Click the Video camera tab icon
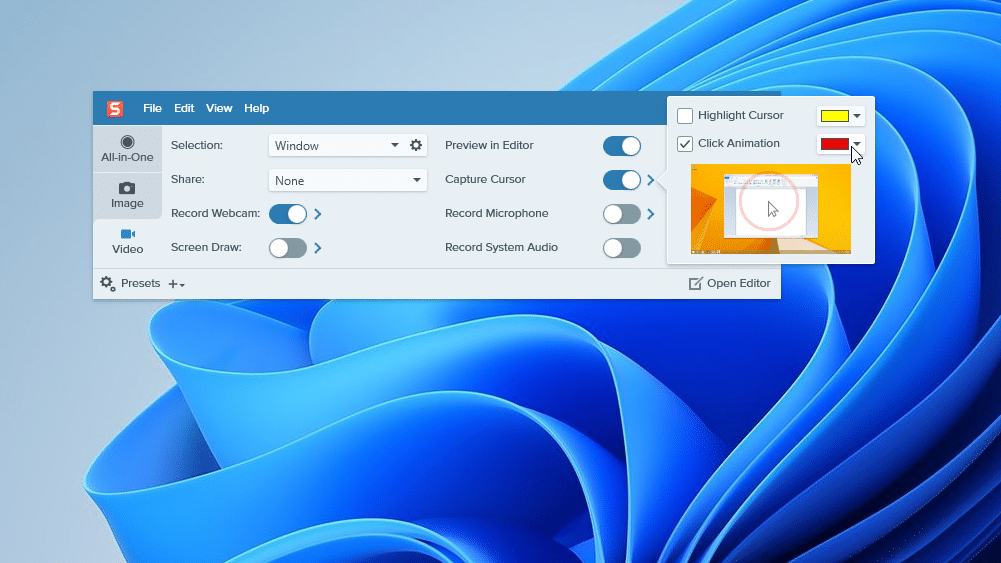 point(127,234)
